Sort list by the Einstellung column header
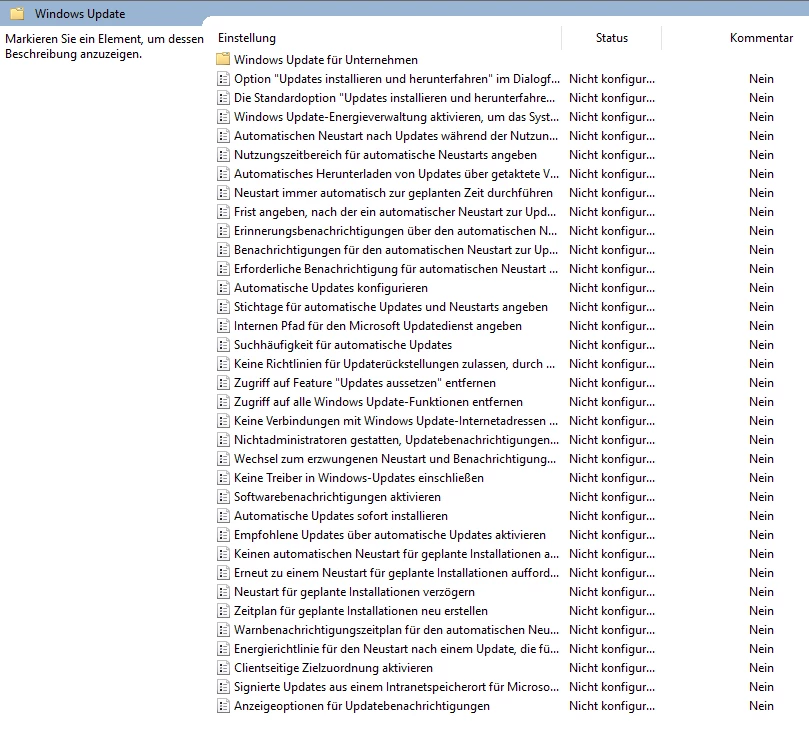Viewport: 809px width, 736px height. pos(247,38)
